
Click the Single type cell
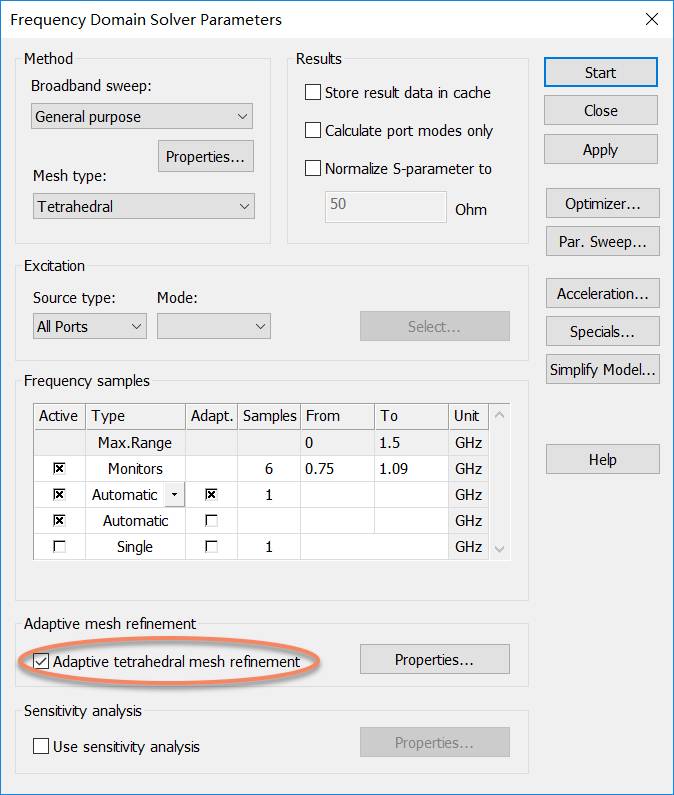tap(135, 547)
